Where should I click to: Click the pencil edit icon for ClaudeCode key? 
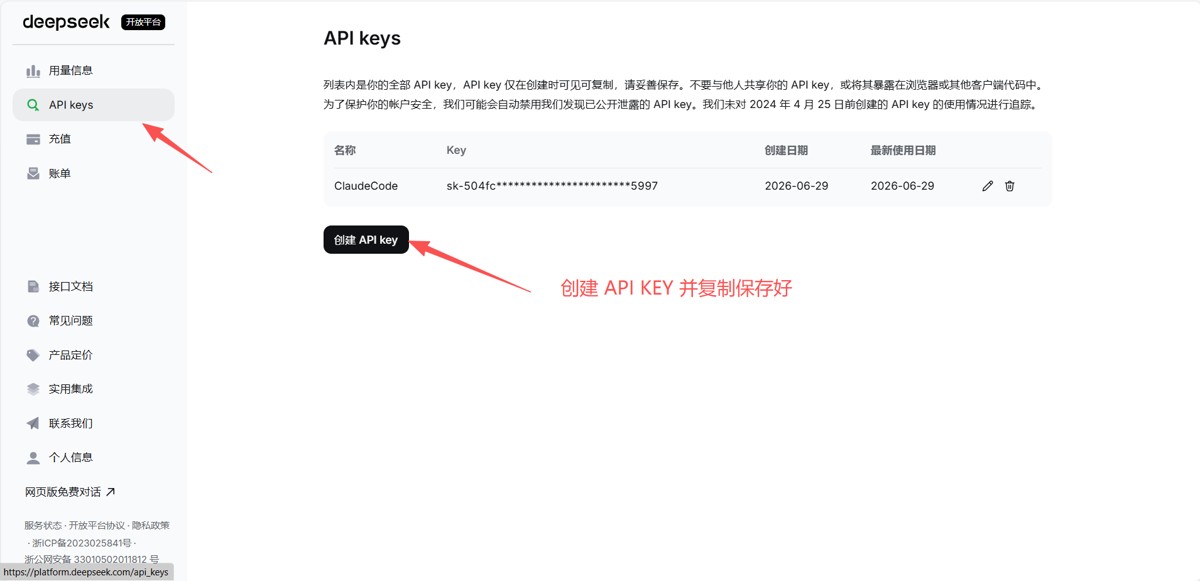pyautogui.click(x=988, y=186)
